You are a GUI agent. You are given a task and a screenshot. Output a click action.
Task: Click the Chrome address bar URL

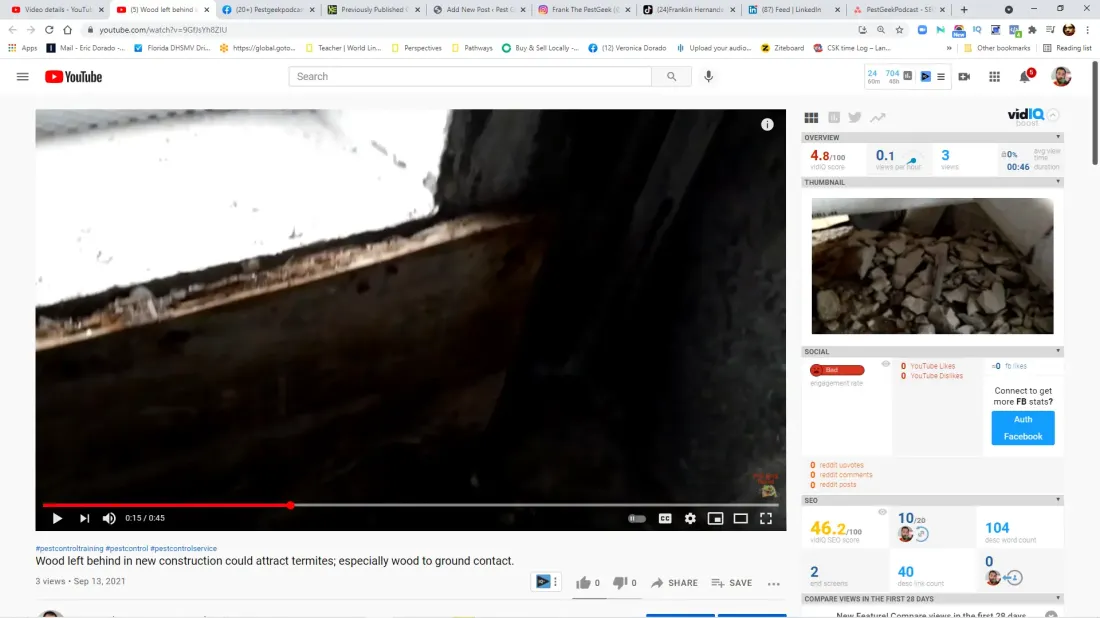tap(163, 29)
